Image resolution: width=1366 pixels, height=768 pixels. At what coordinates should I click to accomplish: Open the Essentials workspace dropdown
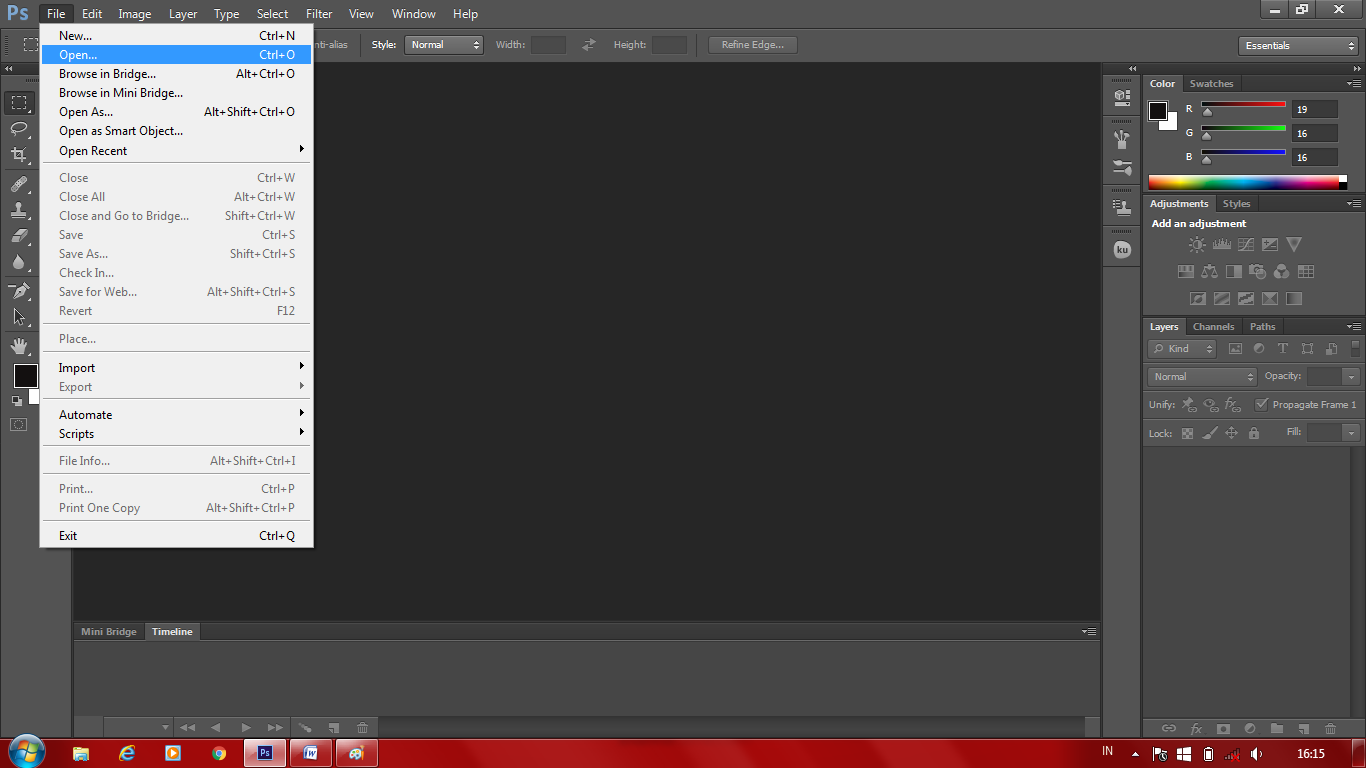click(1298, 46)
